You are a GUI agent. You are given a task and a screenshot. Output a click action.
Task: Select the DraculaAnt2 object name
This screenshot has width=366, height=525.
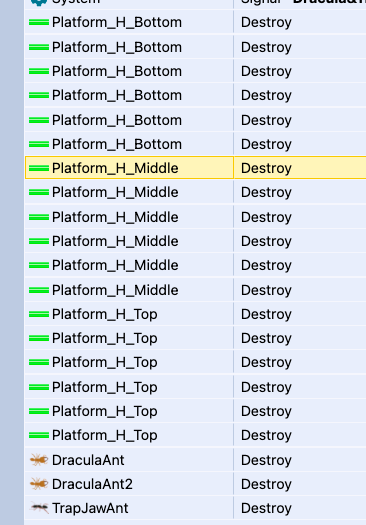(x=92, y=484)
